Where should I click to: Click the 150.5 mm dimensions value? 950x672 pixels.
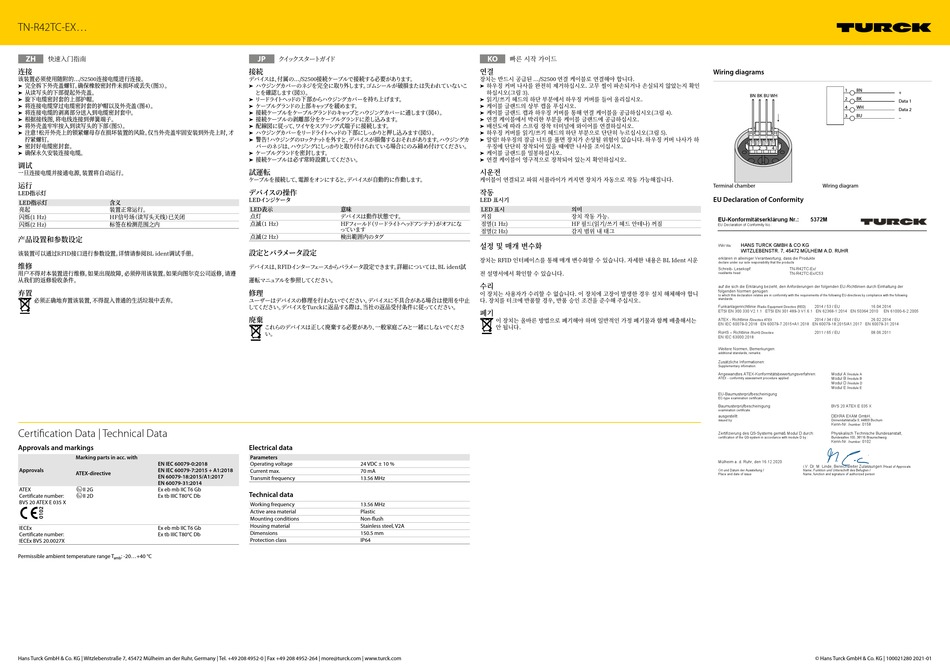372,533
